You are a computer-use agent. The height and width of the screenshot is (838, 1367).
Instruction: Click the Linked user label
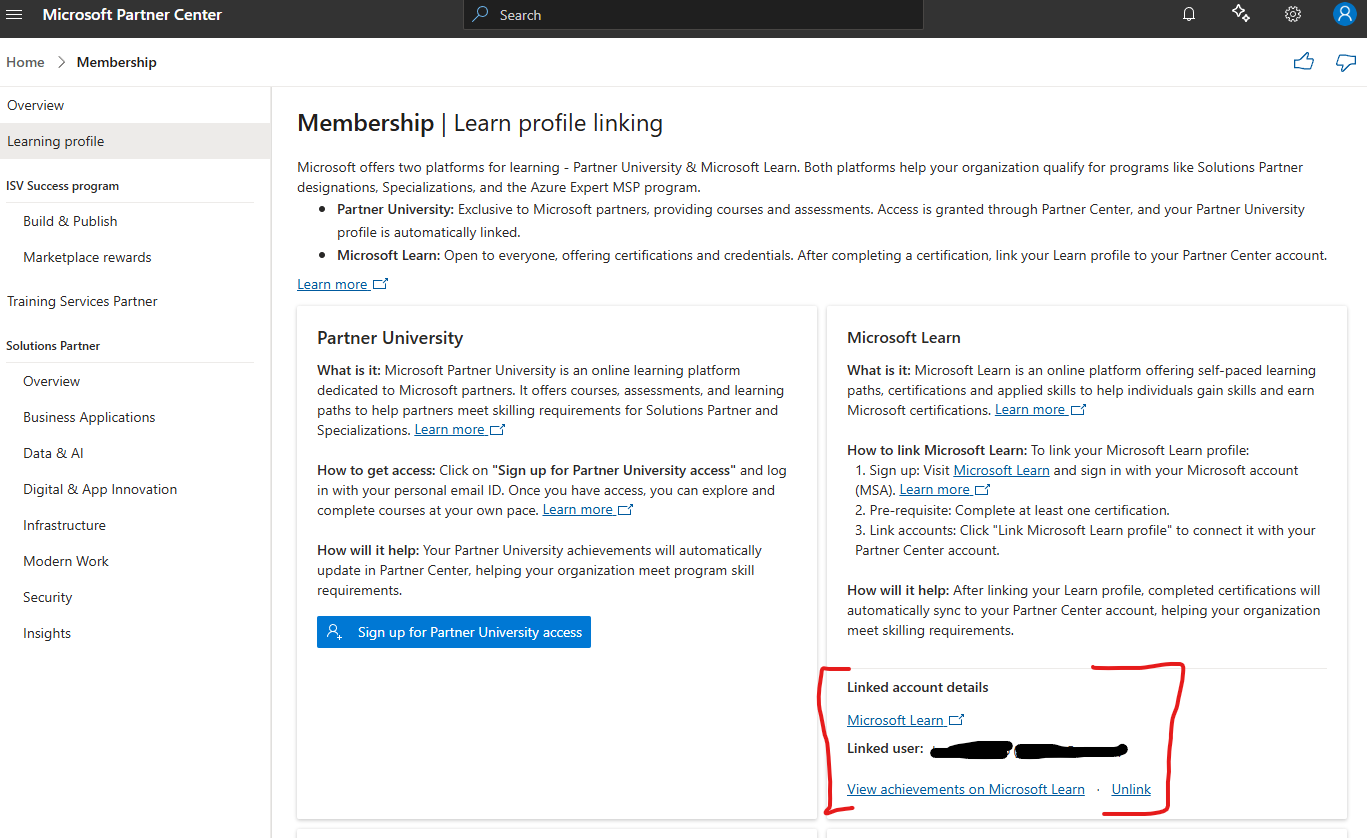click(885, 748)
